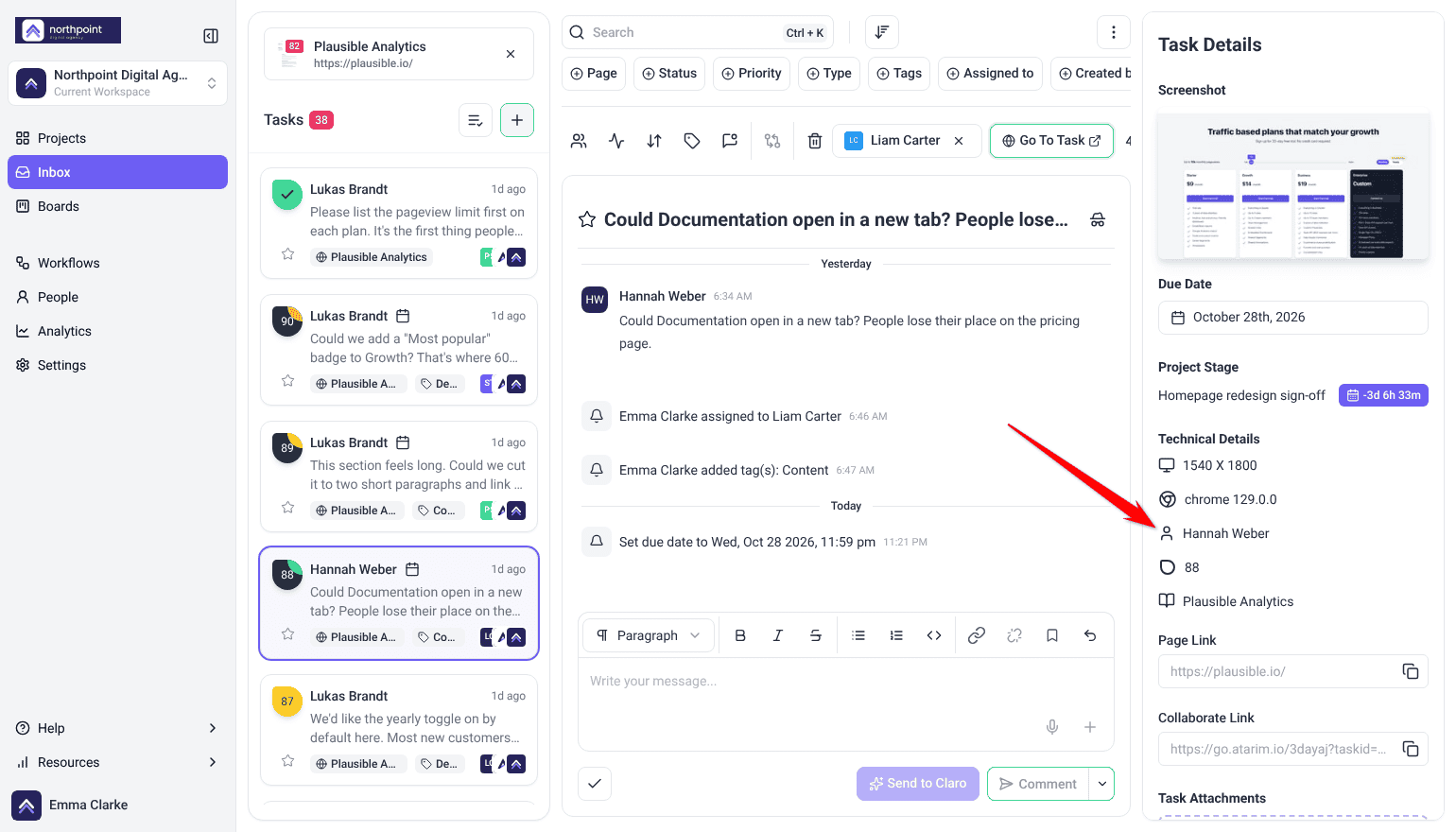Click the Go To Task button

(x=1051, y=141)
